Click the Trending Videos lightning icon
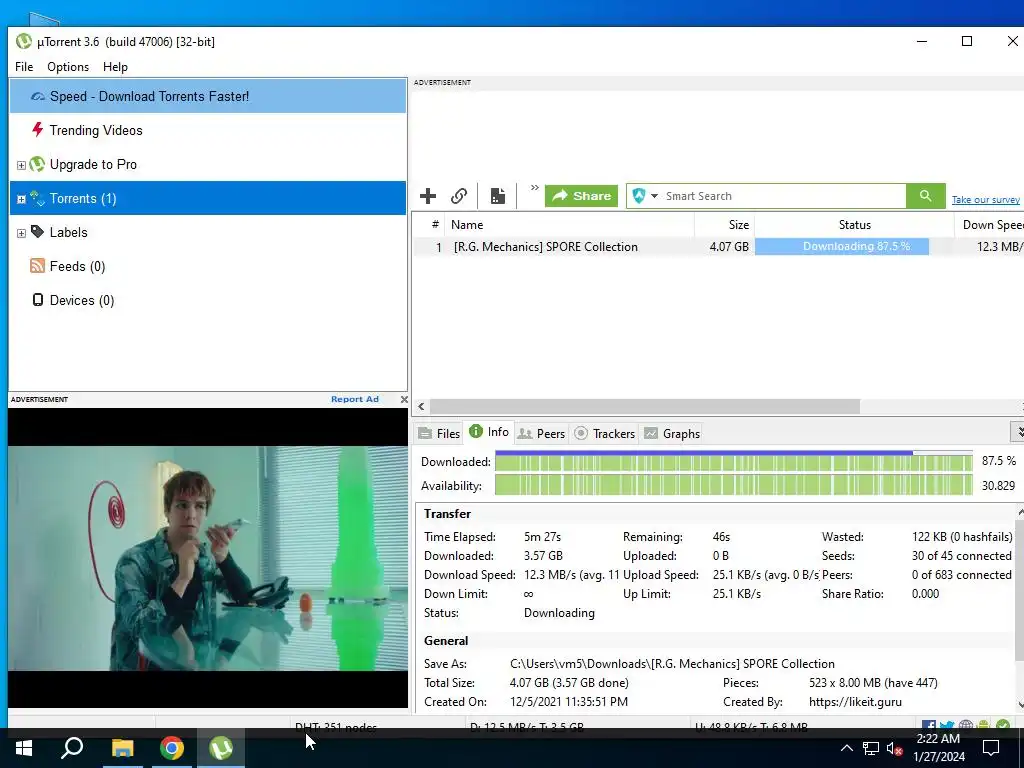Viewport: 1024px width, 768px height. pos(37,129)
